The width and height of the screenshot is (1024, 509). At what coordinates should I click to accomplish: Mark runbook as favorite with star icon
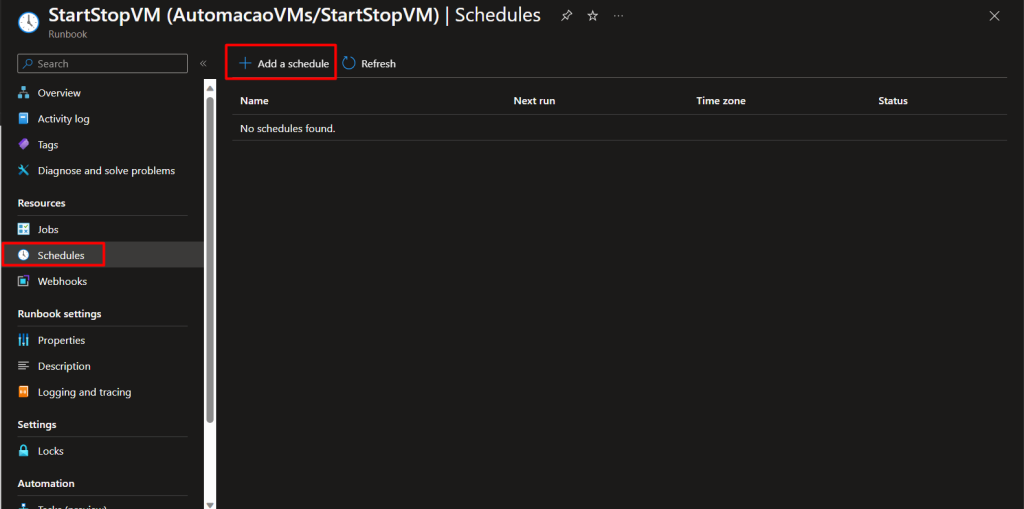coord(592,16)
